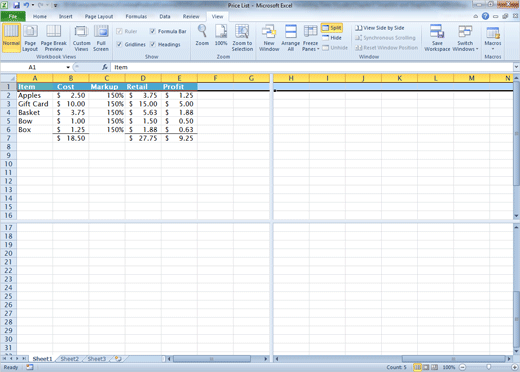Jump to first sheet tab arrow
This screenshot has width=520, height=372.
pos(4,359)
